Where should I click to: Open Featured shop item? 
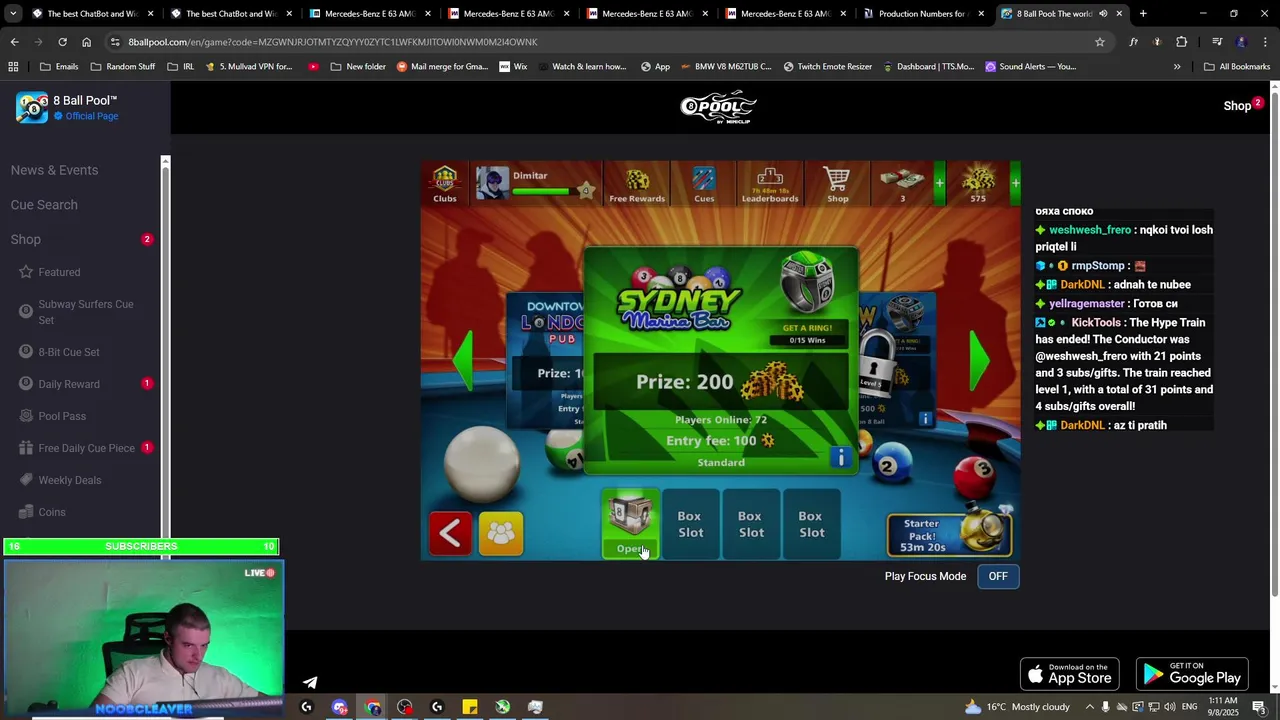pos(59,272)
